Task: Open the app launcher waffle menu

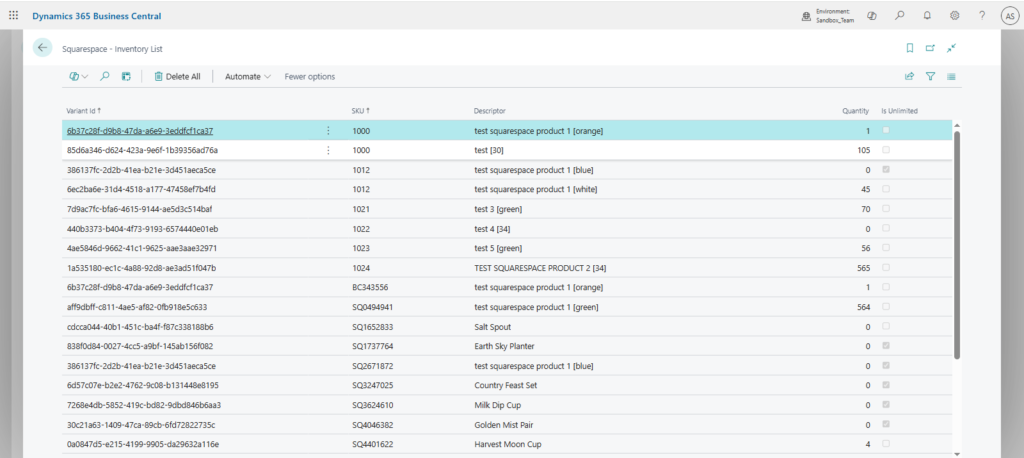Action: click(x=14, y=16)
